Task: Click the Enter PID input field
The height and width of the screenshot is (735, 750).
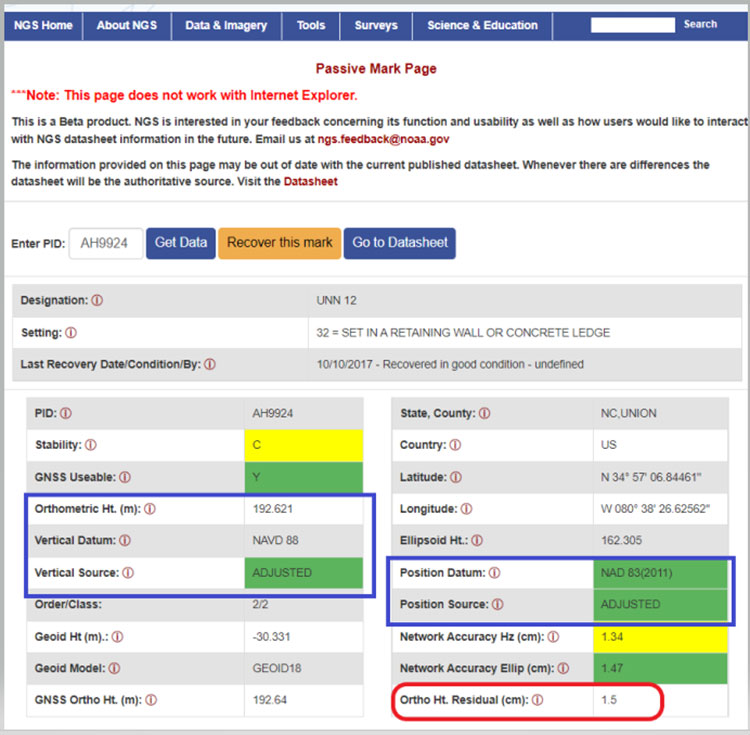Action: (105, 243)
